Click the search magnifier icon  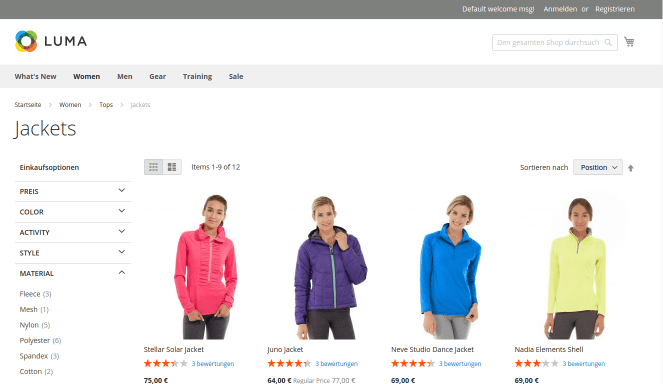[608, 42]
